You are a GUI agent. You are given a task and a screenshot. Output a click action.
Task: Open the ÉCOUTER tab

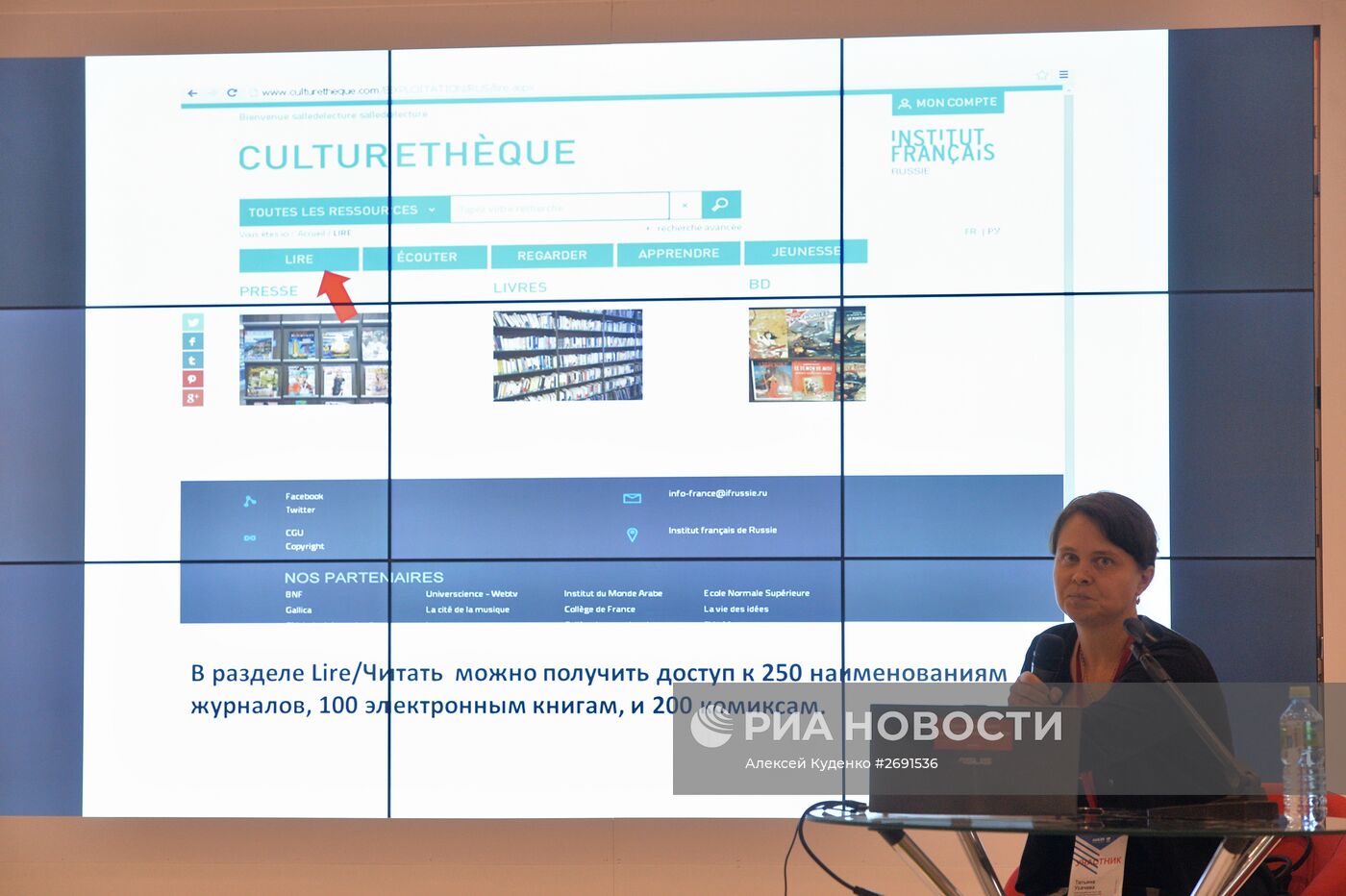(x=424, y=258)
